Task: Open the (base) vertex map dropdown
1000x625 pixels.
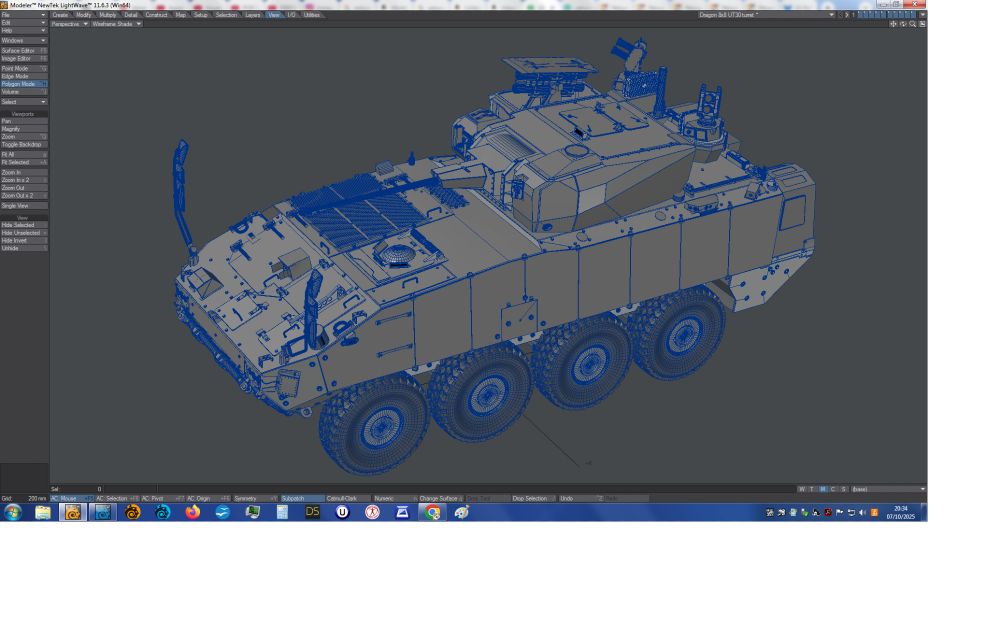Action: [888, 489]
